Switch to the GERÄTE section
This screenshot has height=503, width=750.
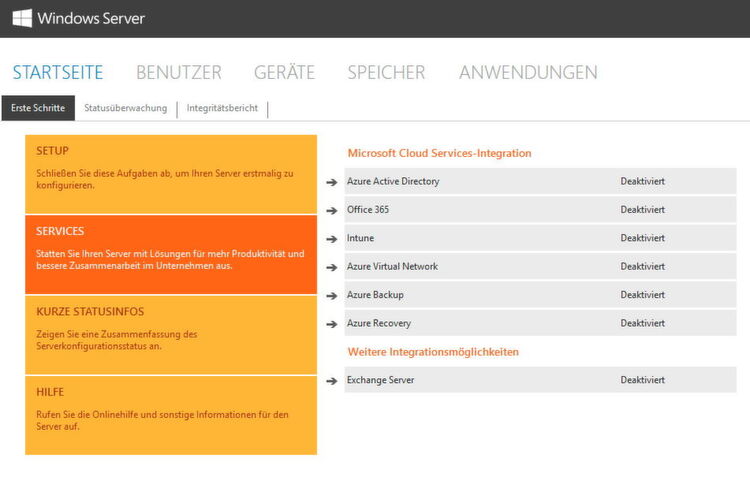284,72
